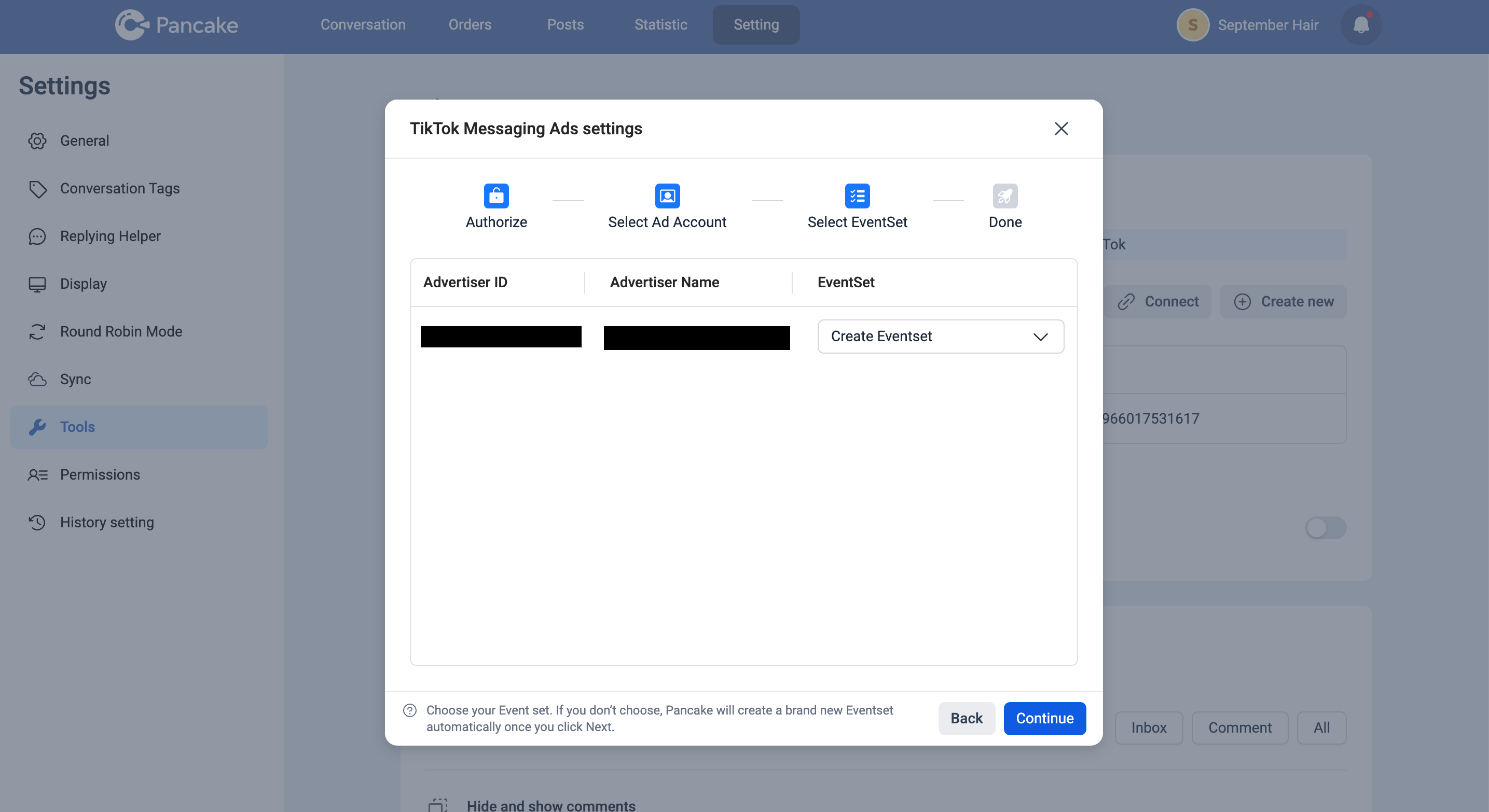The width and height of the screenshot is (1489, 812).
Task: Open the Posts tab
Action: pos(566,25)
